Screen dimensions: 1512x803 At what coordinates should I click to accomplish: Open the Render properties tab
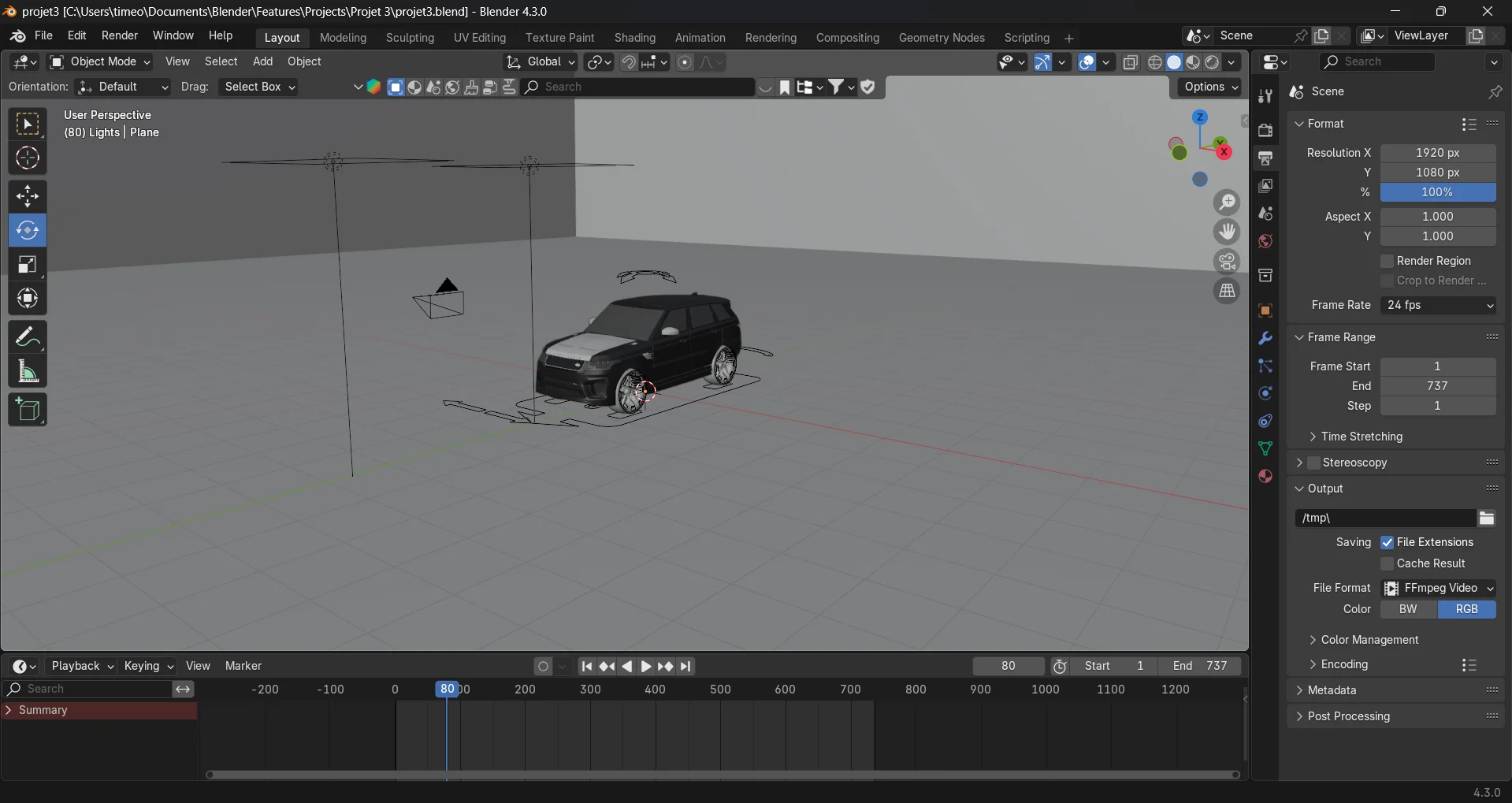1265,130
